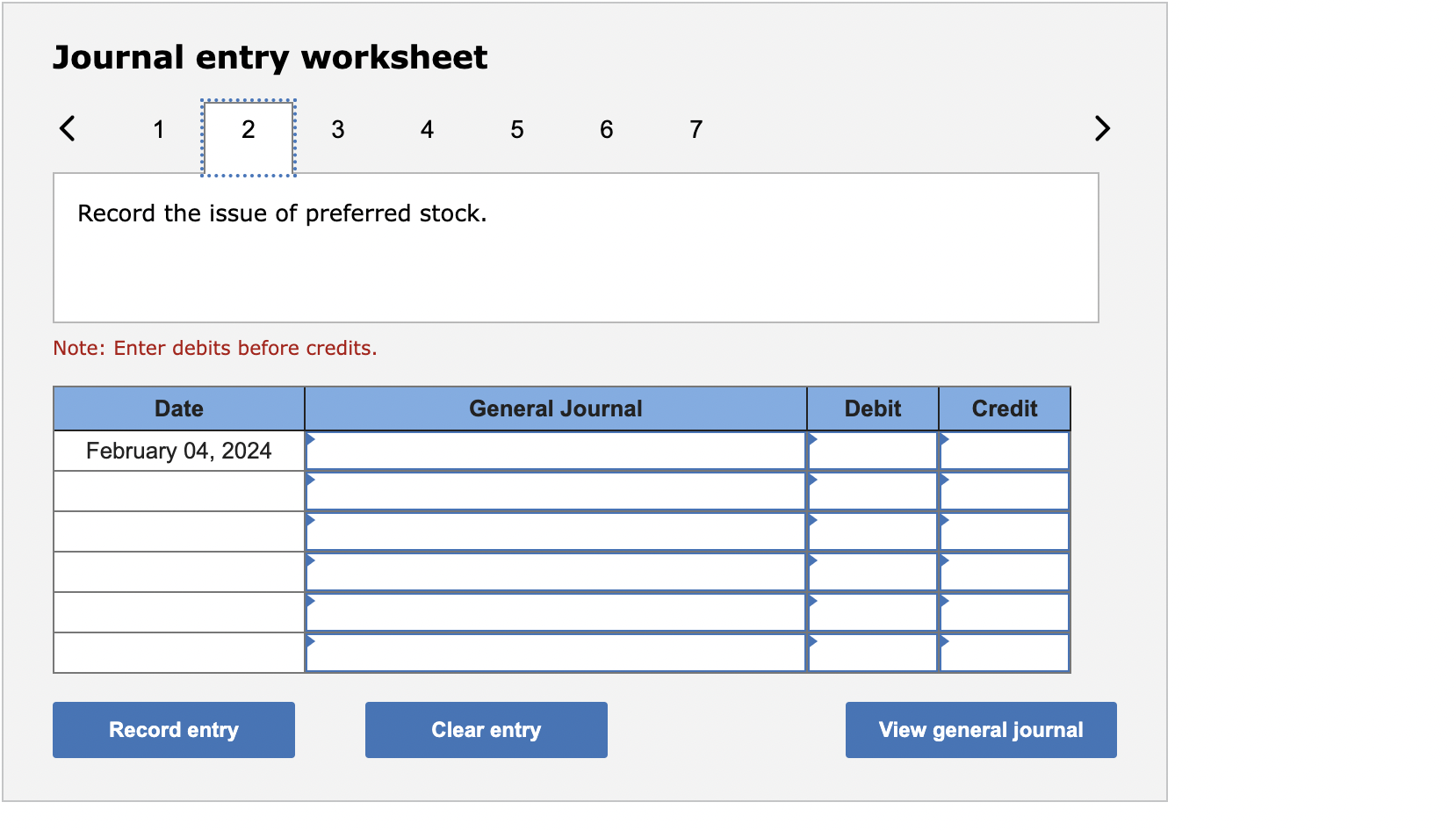Click the Credit column header
1456x831 pixels.
1005,408
